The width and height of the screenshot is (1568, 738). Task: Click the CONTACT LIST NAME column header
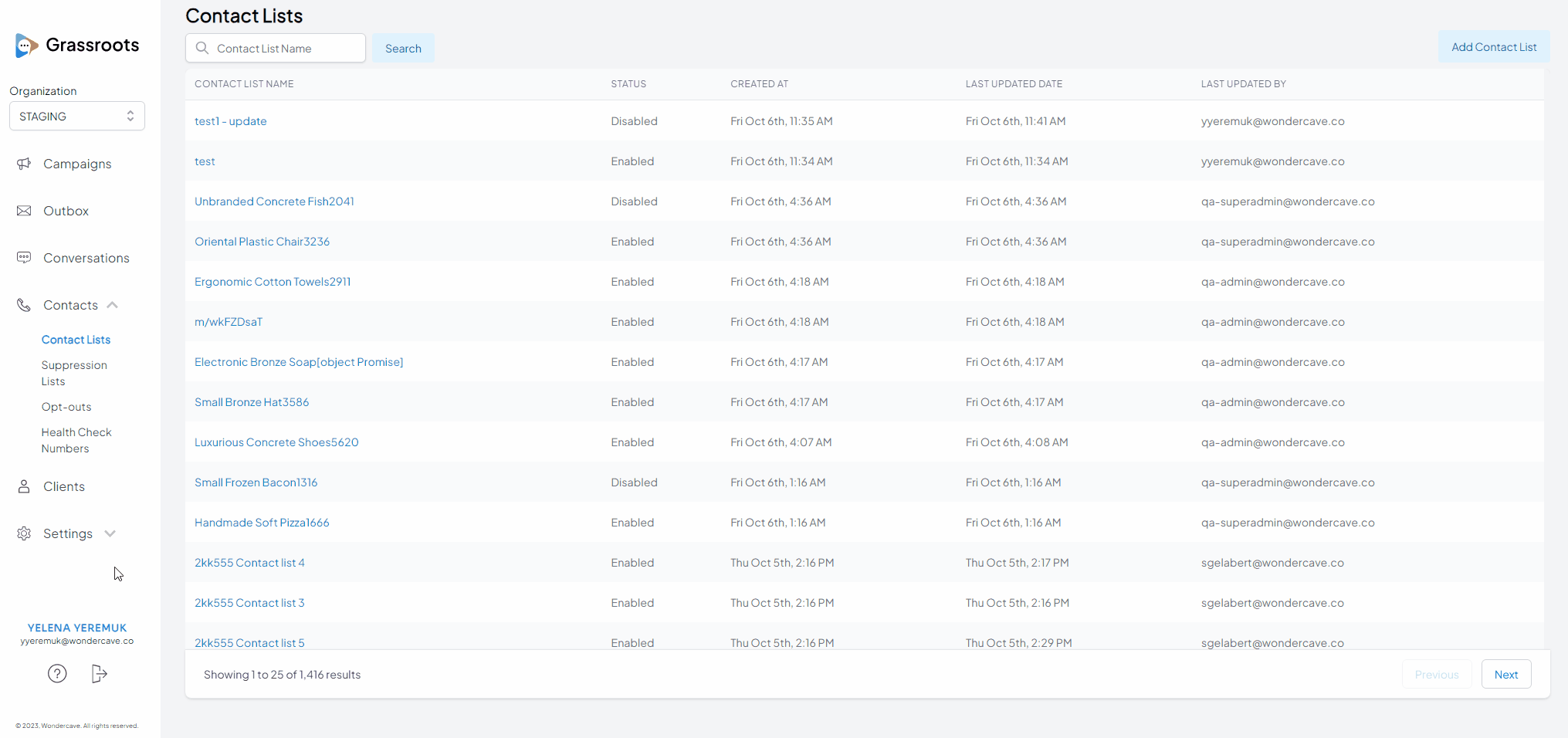[244, 84]
